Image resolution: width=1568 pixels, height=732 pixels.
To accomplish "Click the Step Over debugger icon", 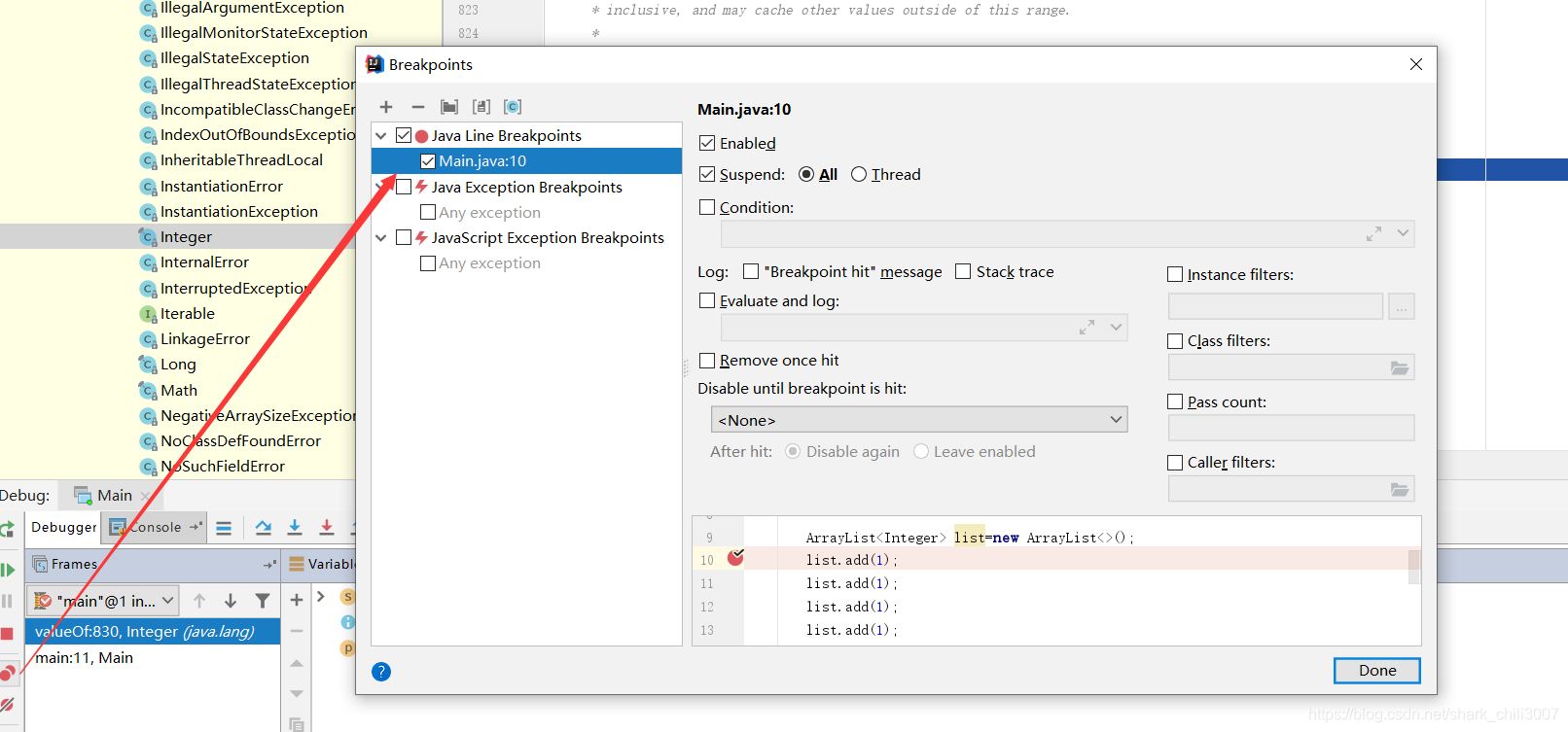I will [264, 528].
